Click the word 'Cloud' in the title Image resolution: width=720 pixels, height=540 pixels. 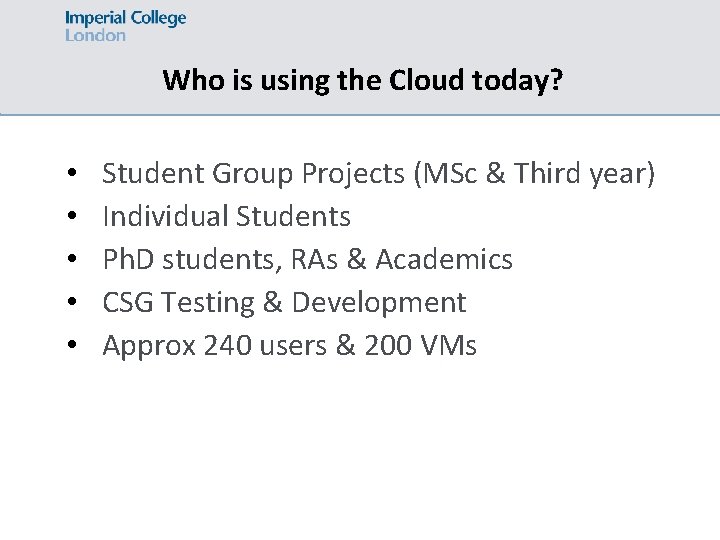point(427,80)
